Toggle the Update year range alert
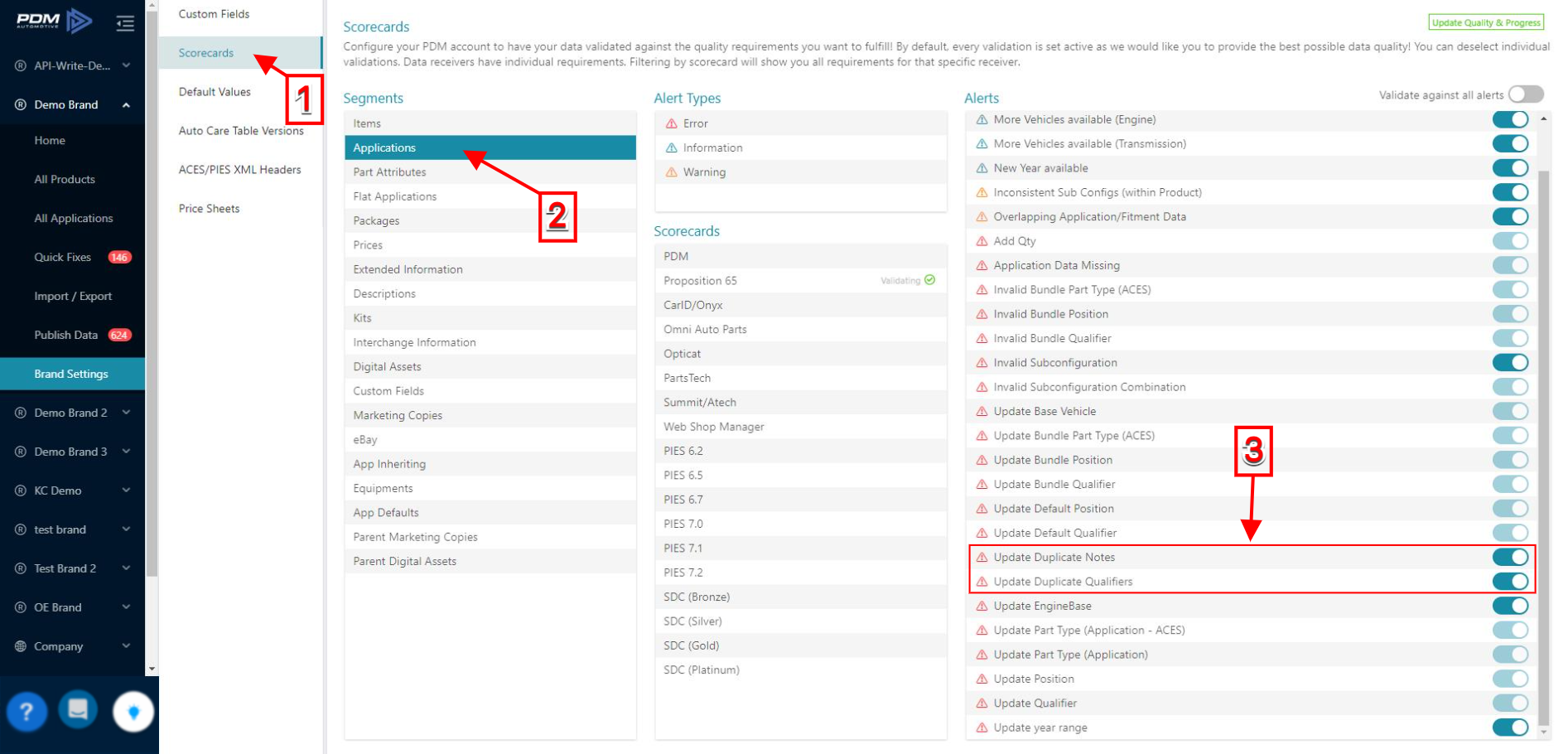 [1510, 727]
